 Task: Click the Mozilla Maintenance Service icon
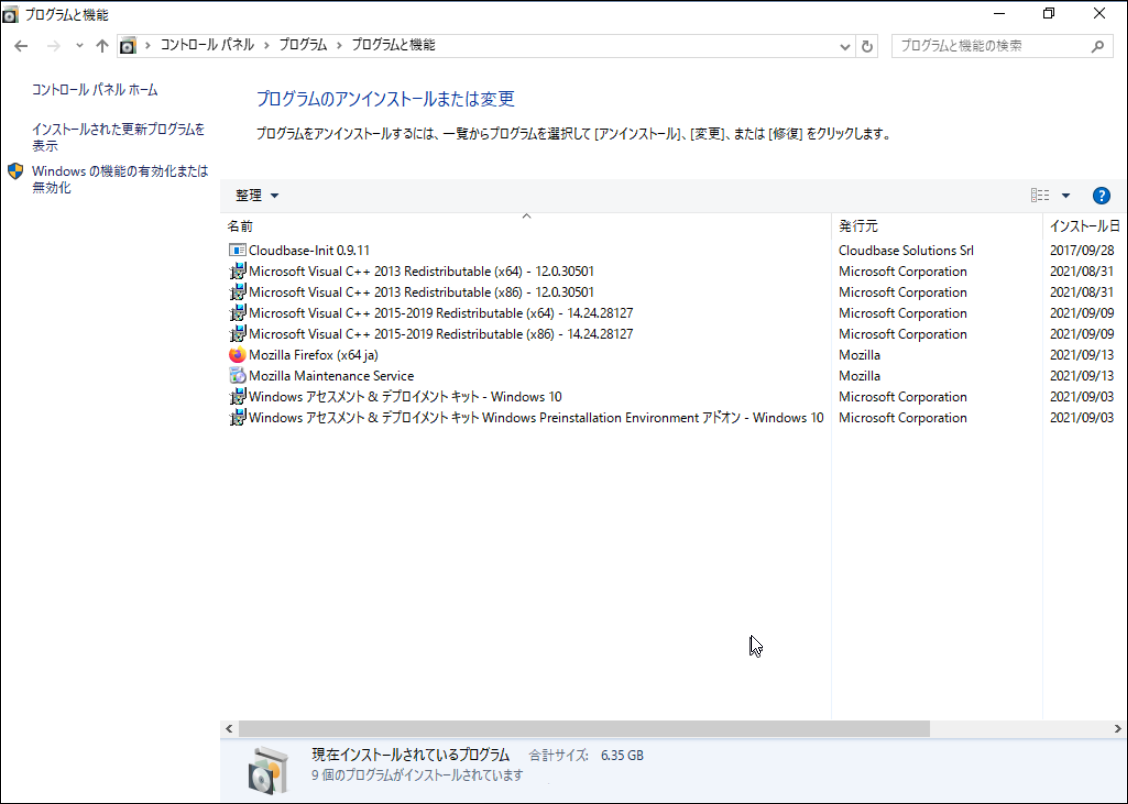[237, 375]
